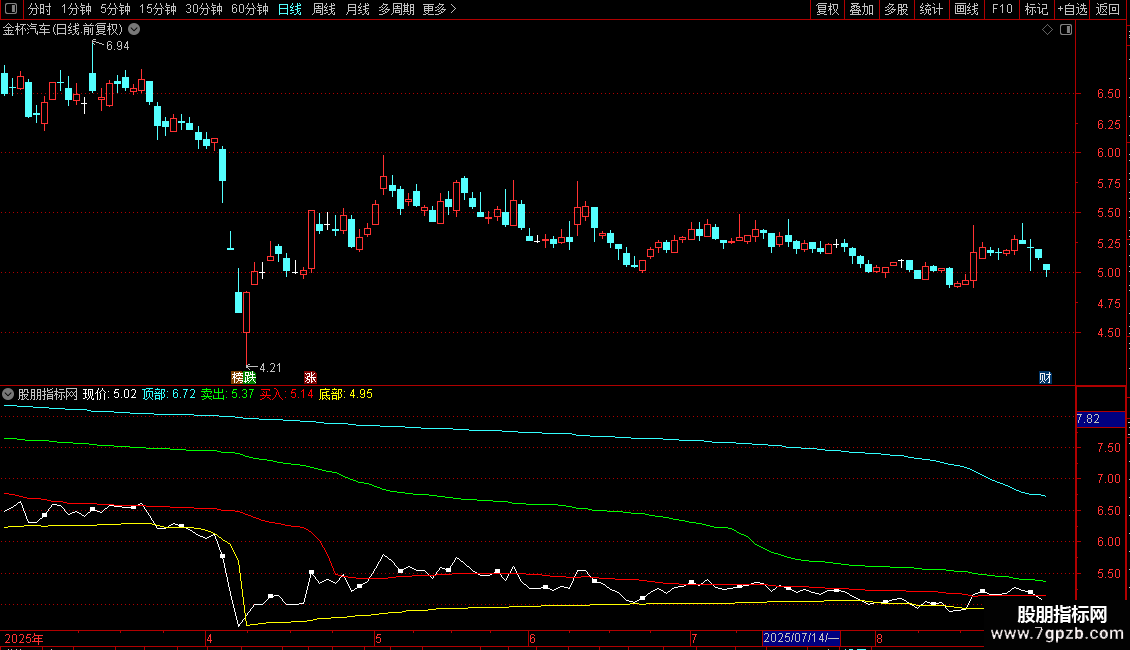Click the 返回 back button

[x=1108, y=9]
